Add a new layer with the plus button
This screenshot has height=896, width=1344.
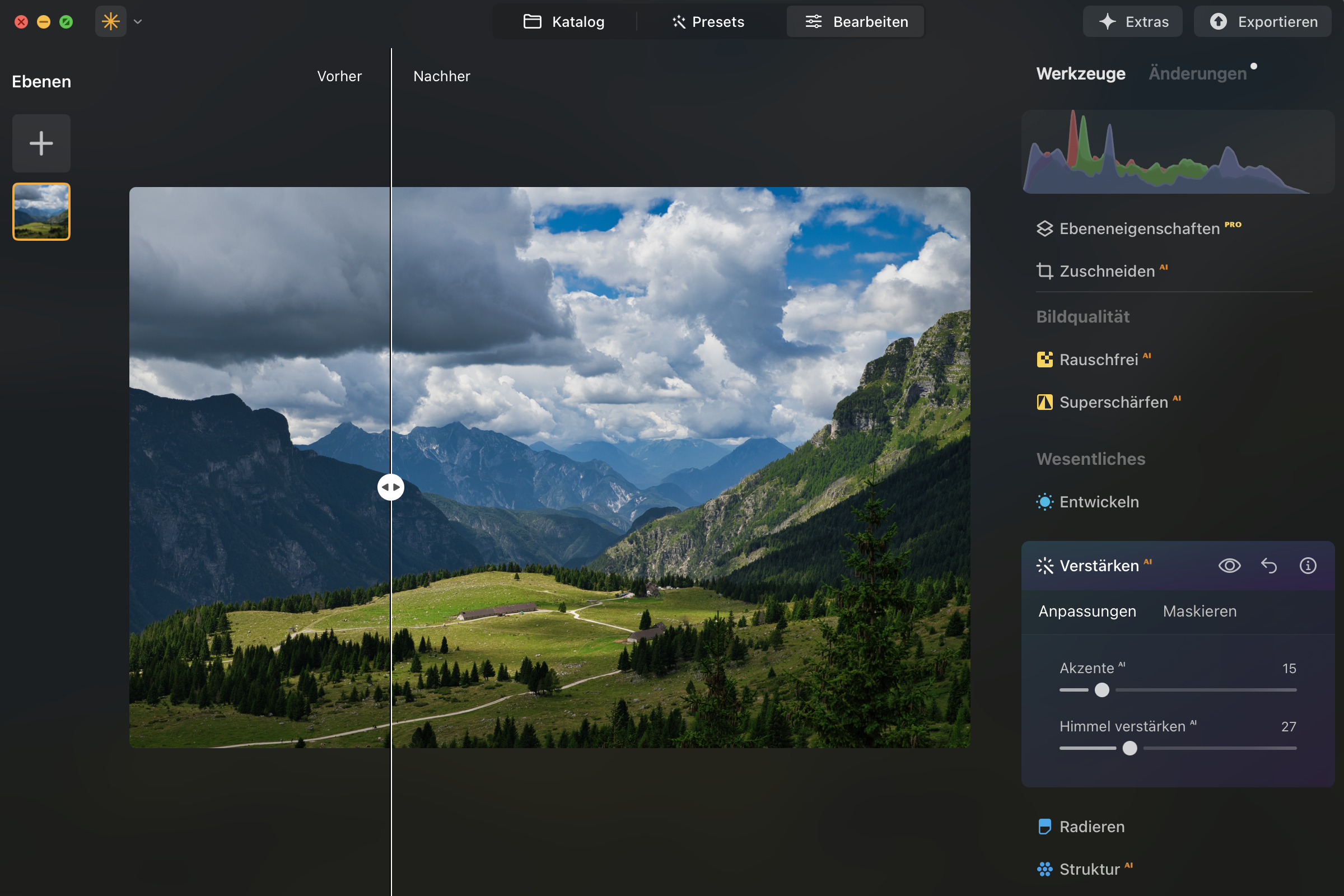(40, 143)
